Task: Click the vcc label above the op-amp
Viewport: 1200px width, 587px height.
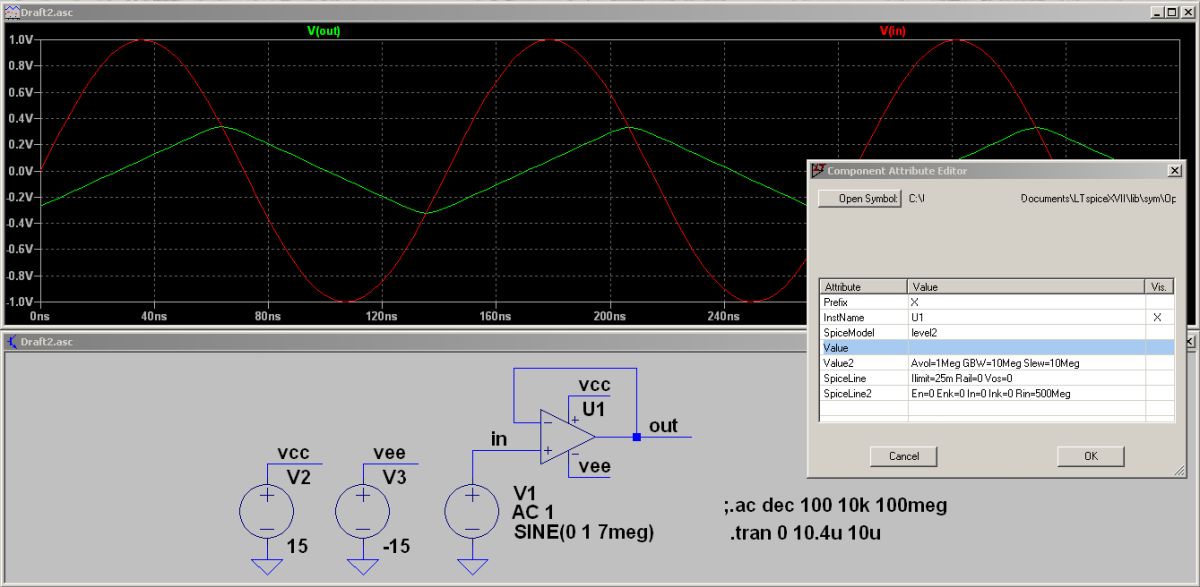Action: pyautogui.click(x=594, y=385)
